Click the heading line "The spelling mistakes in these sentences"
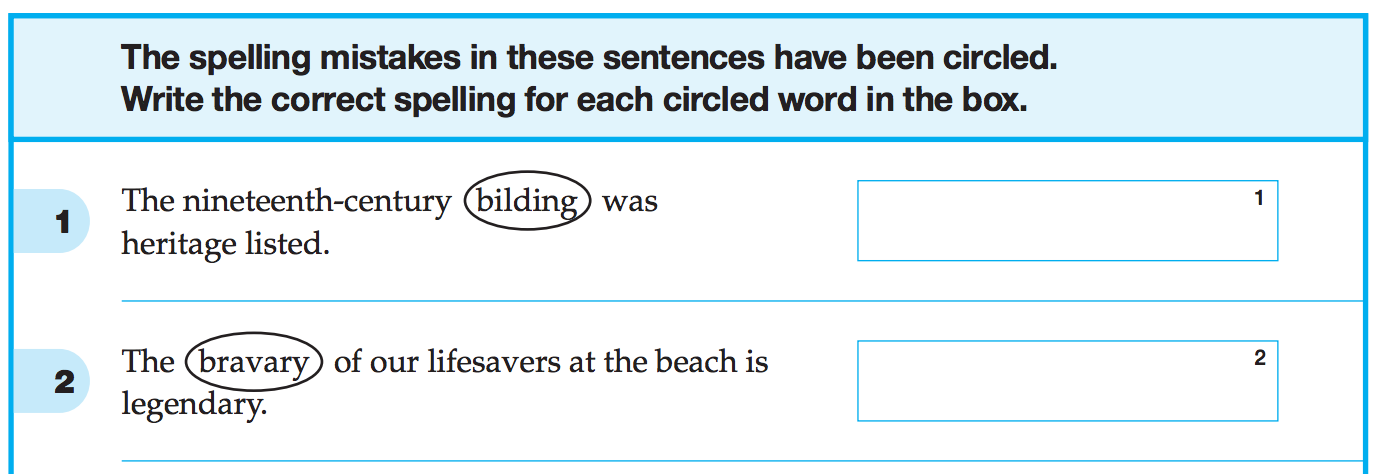Viewport: 1378px width, 474px height. [588, 57]
